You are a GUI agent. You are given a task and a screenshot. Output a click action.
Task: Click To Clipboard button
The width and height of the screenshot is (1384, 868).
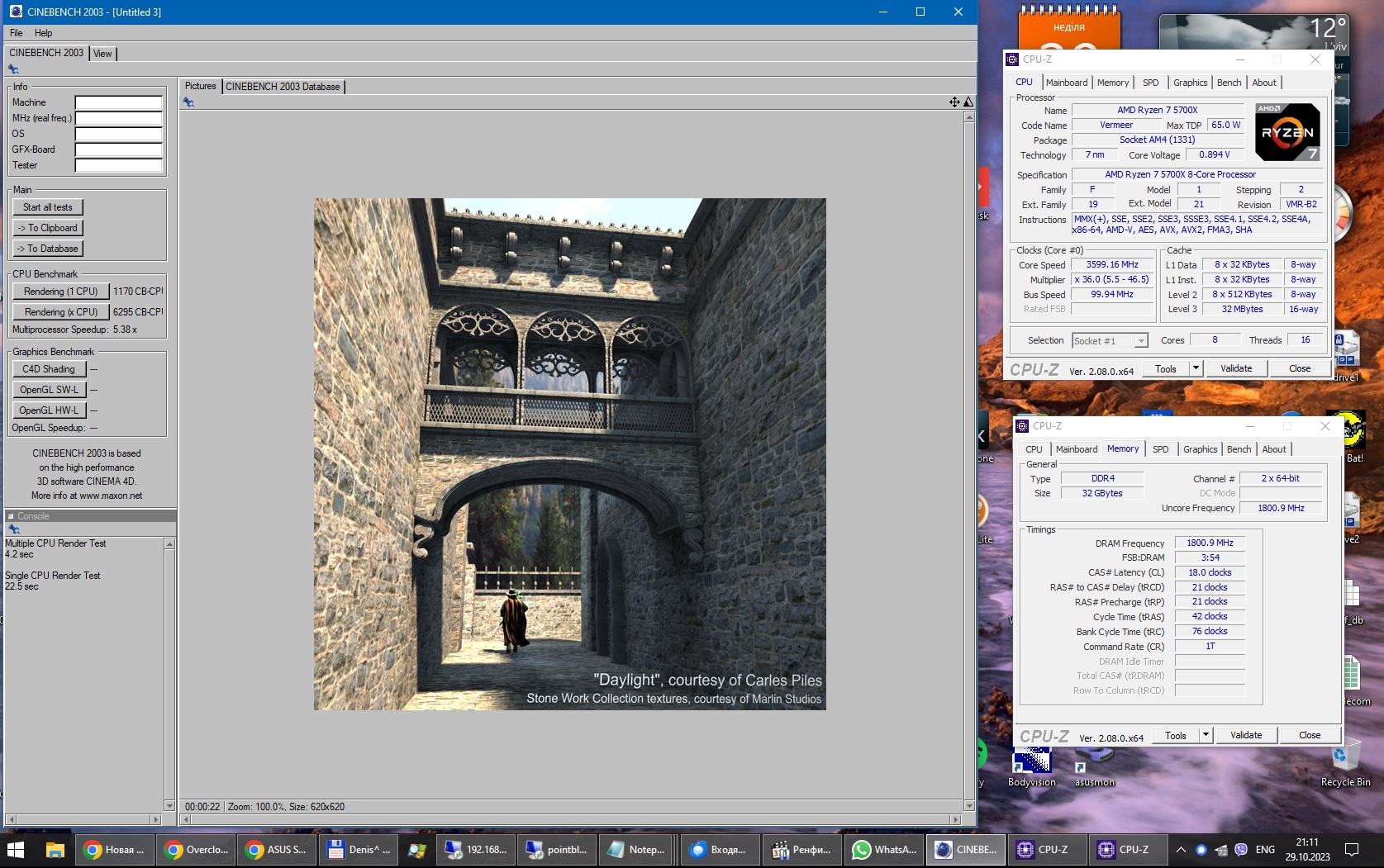(48, 228)
